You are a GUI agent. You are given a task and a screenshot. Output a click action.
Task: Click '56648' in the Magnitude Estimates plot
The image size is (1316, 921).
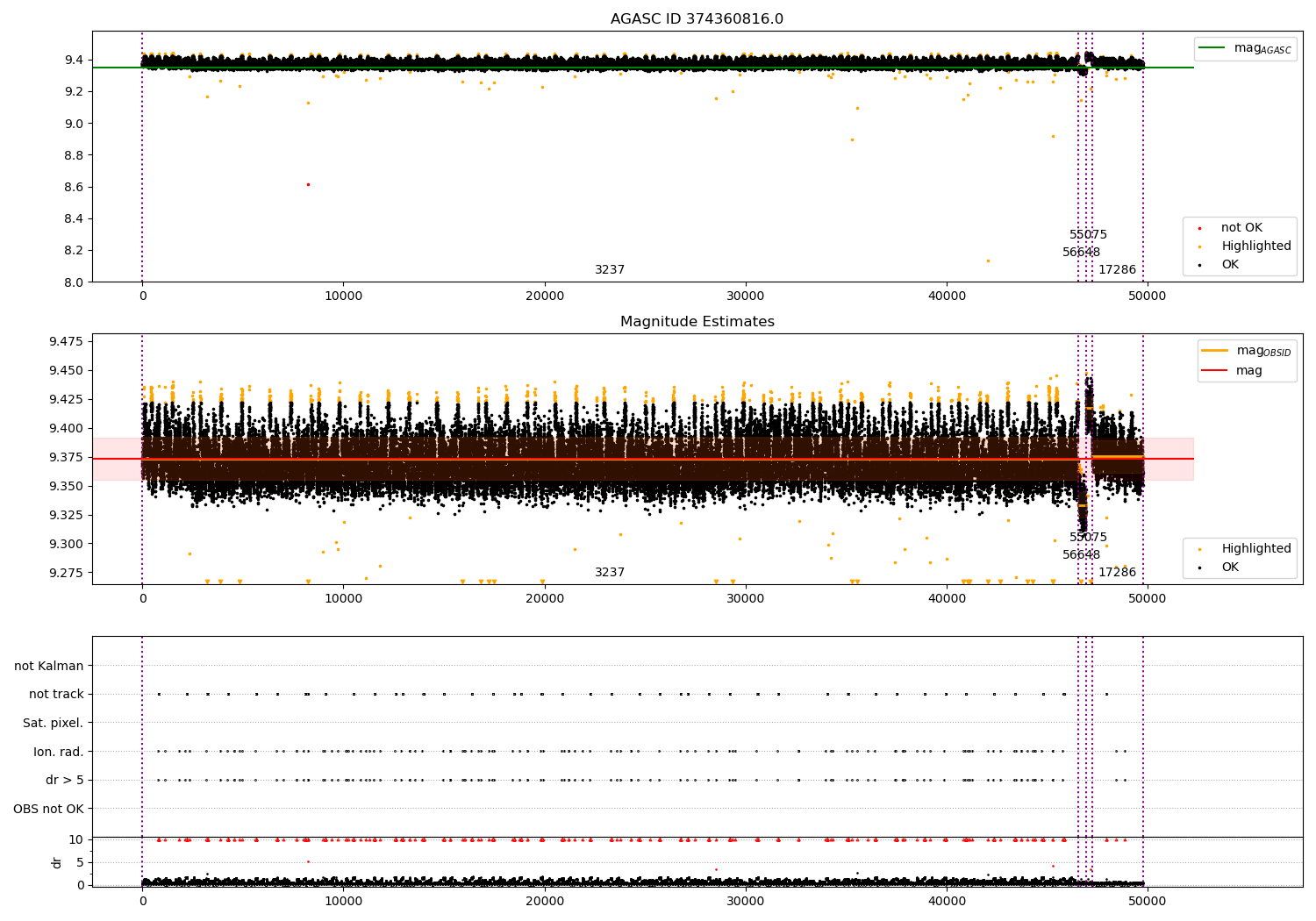(1081, 555)
